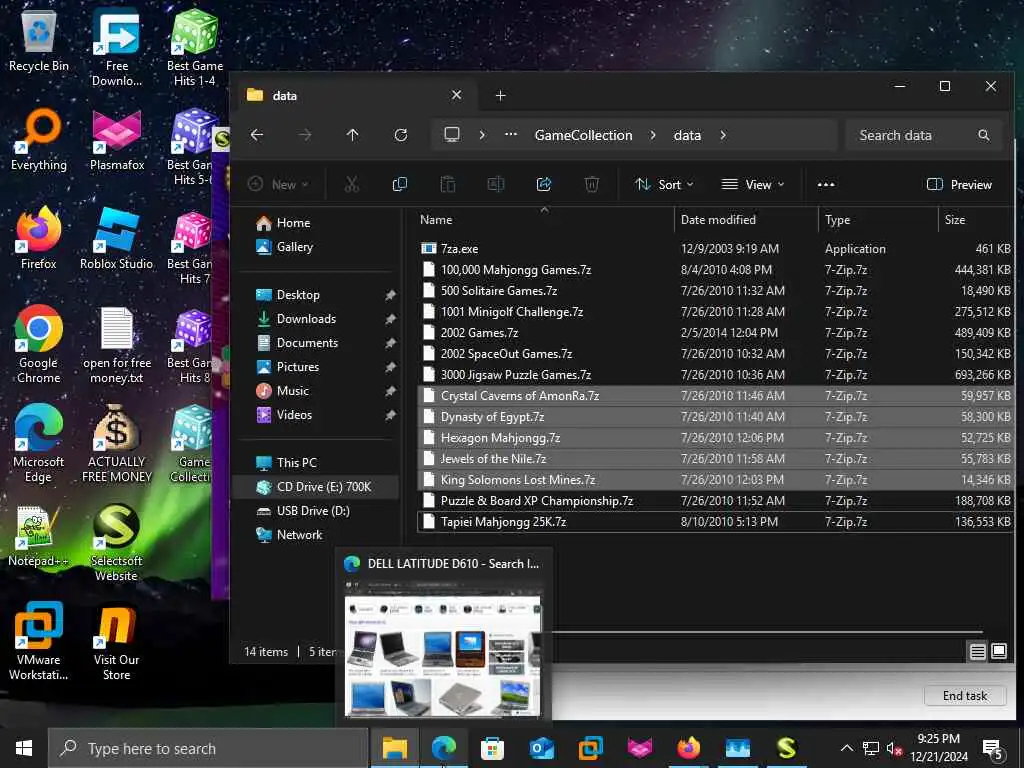Viewport: 1024px width, 768px height.
Task: Refresh the data folder view
Action: pos(401,135)
